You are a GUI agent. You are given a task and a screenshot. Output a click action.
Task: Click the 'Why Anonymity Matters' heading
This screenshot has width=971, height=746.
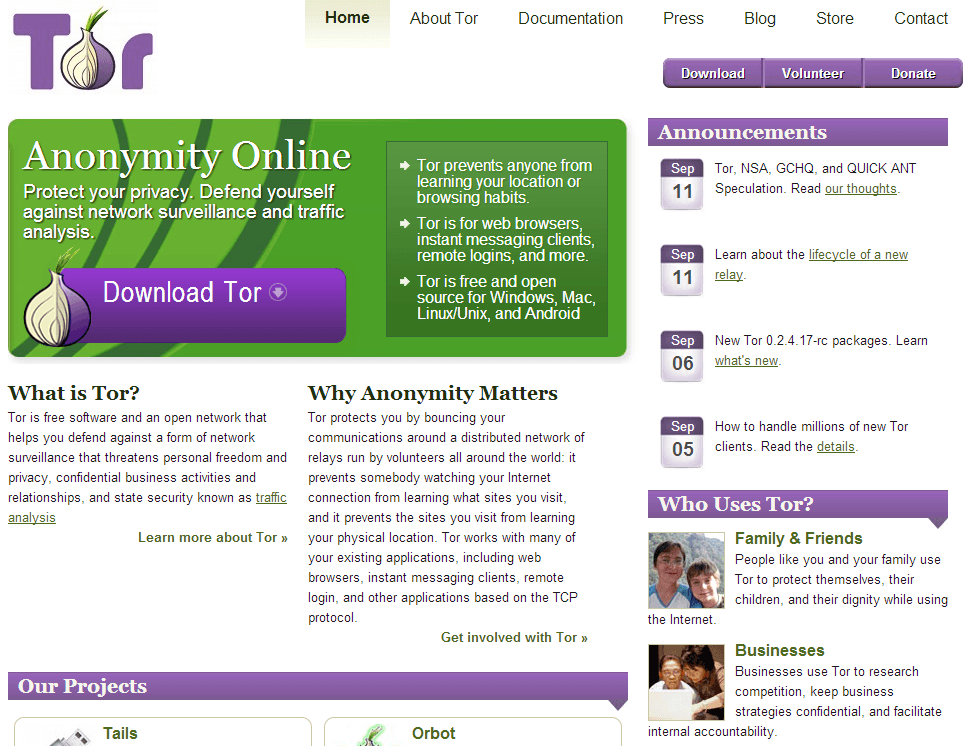tap(433, 393)
